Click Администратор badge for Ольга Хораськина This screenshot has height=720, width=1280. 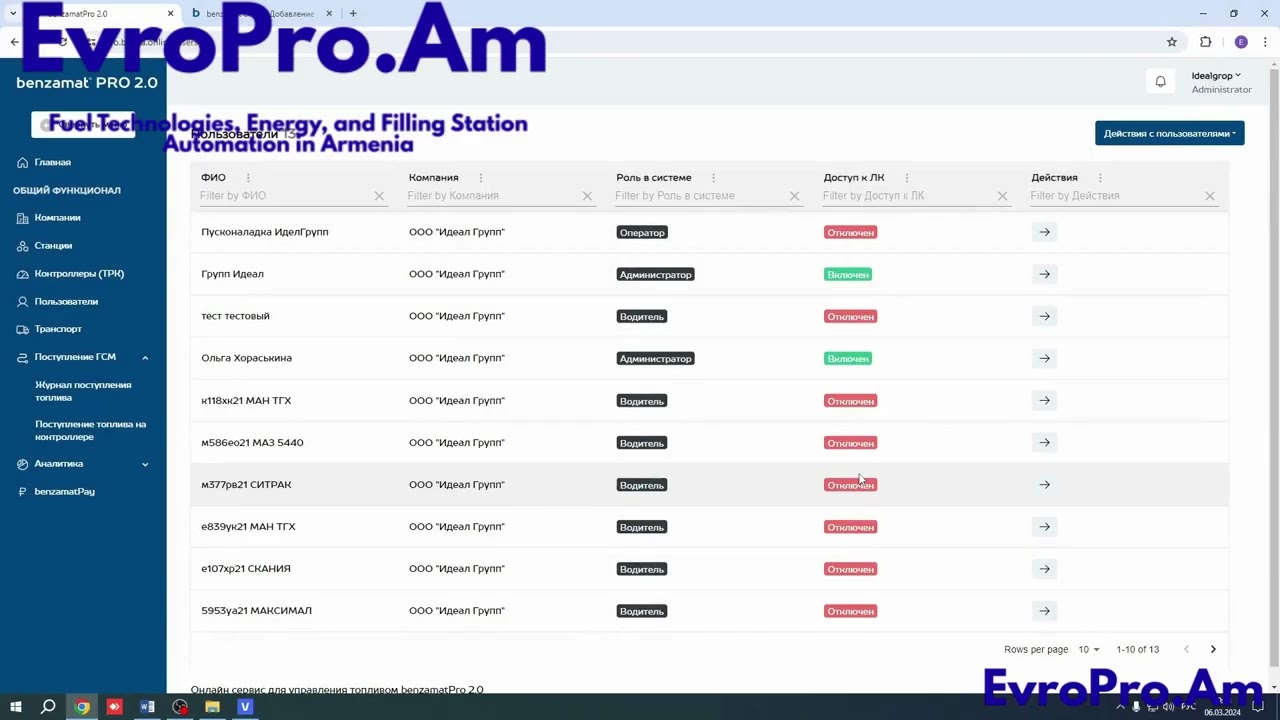[x=655, y=358]
